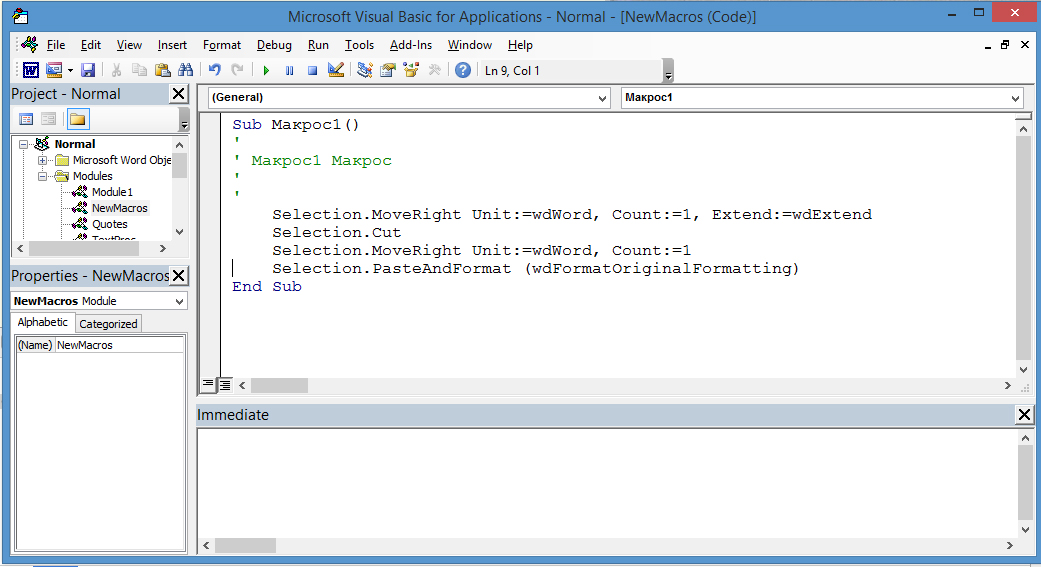Viewport: 1041px width, 567px height.
Task: Open the Add-Ins menu
Action: [x=410, y=45]
